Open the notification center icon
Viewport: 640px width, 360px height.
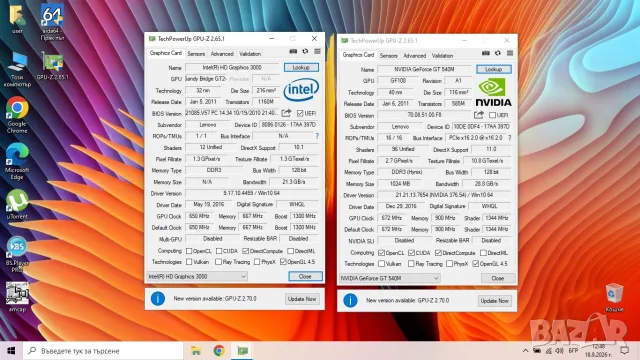624,351
